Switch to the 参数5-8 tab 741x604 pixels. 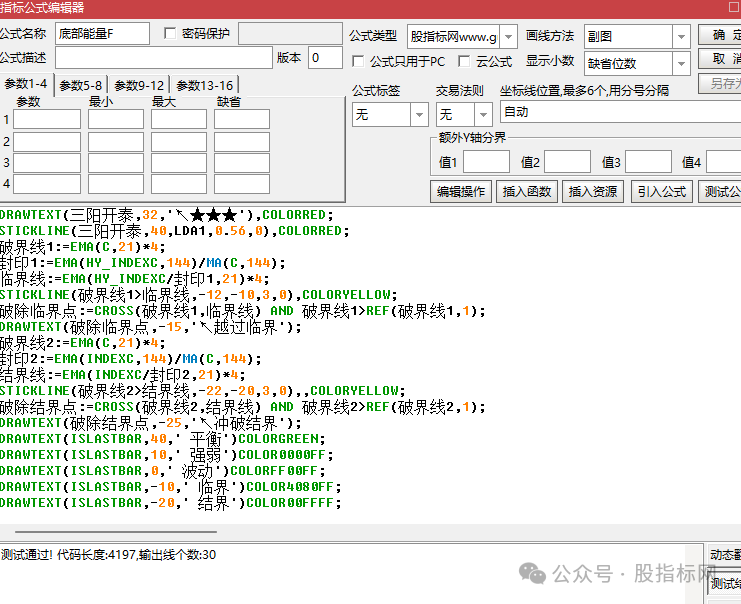coord(80,86)
